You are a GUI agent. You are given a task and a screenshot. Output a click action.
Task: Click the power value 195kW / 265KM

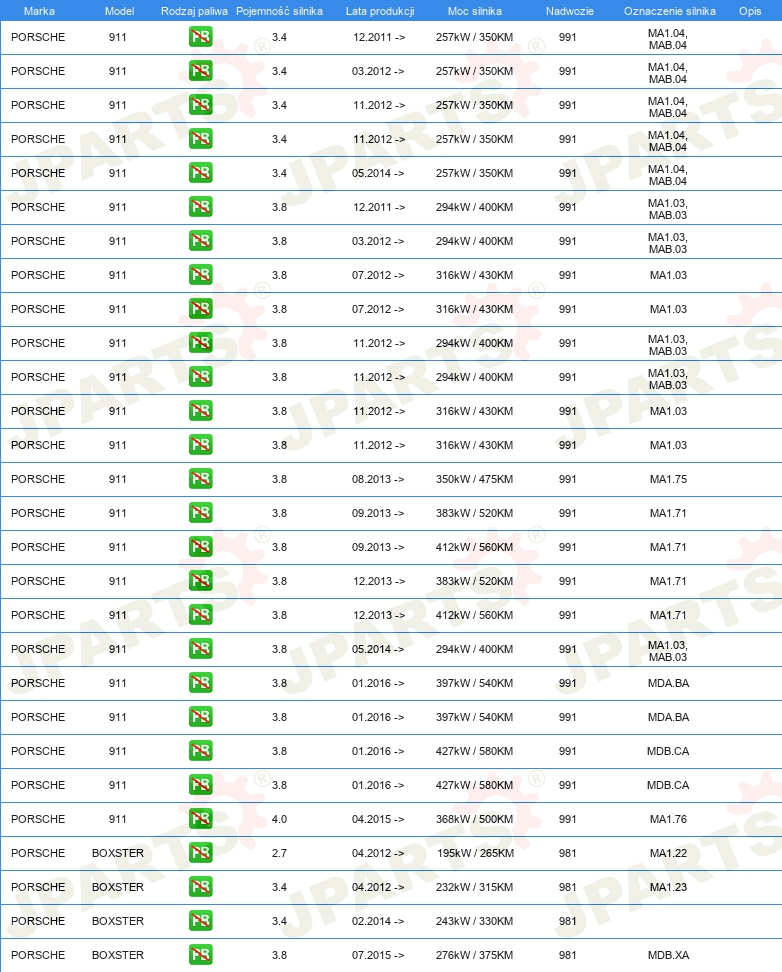click(x=475, y=853)
